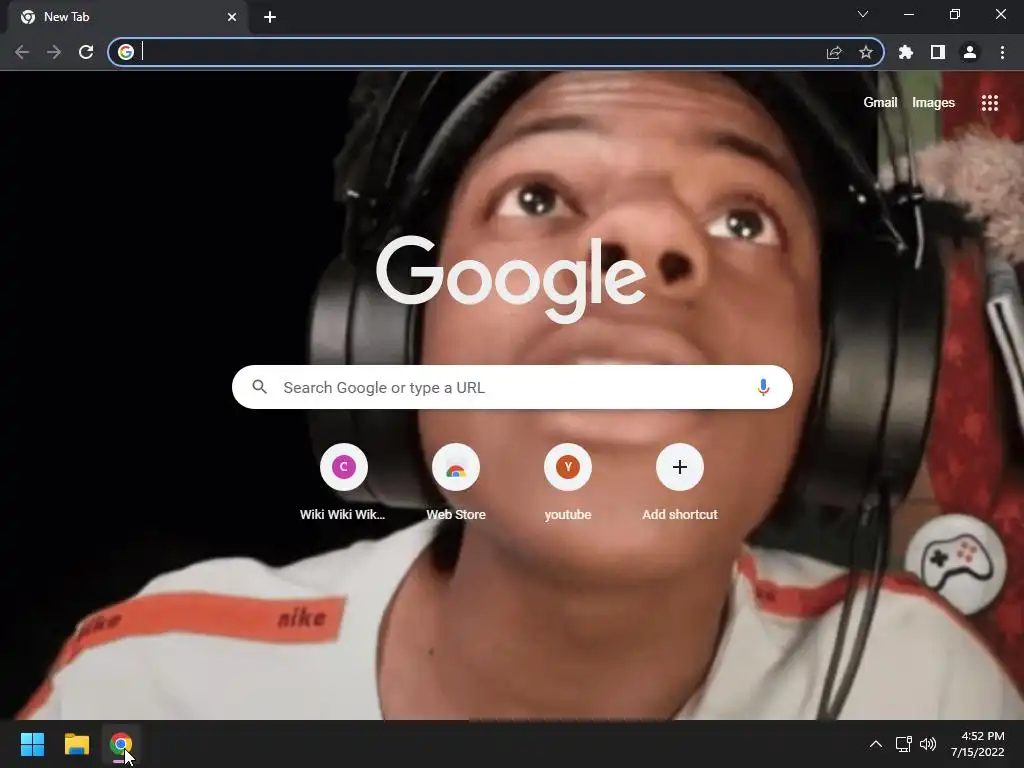1024x768 pixels.
Task: Show hidden system tray icons
Action: 876,744
